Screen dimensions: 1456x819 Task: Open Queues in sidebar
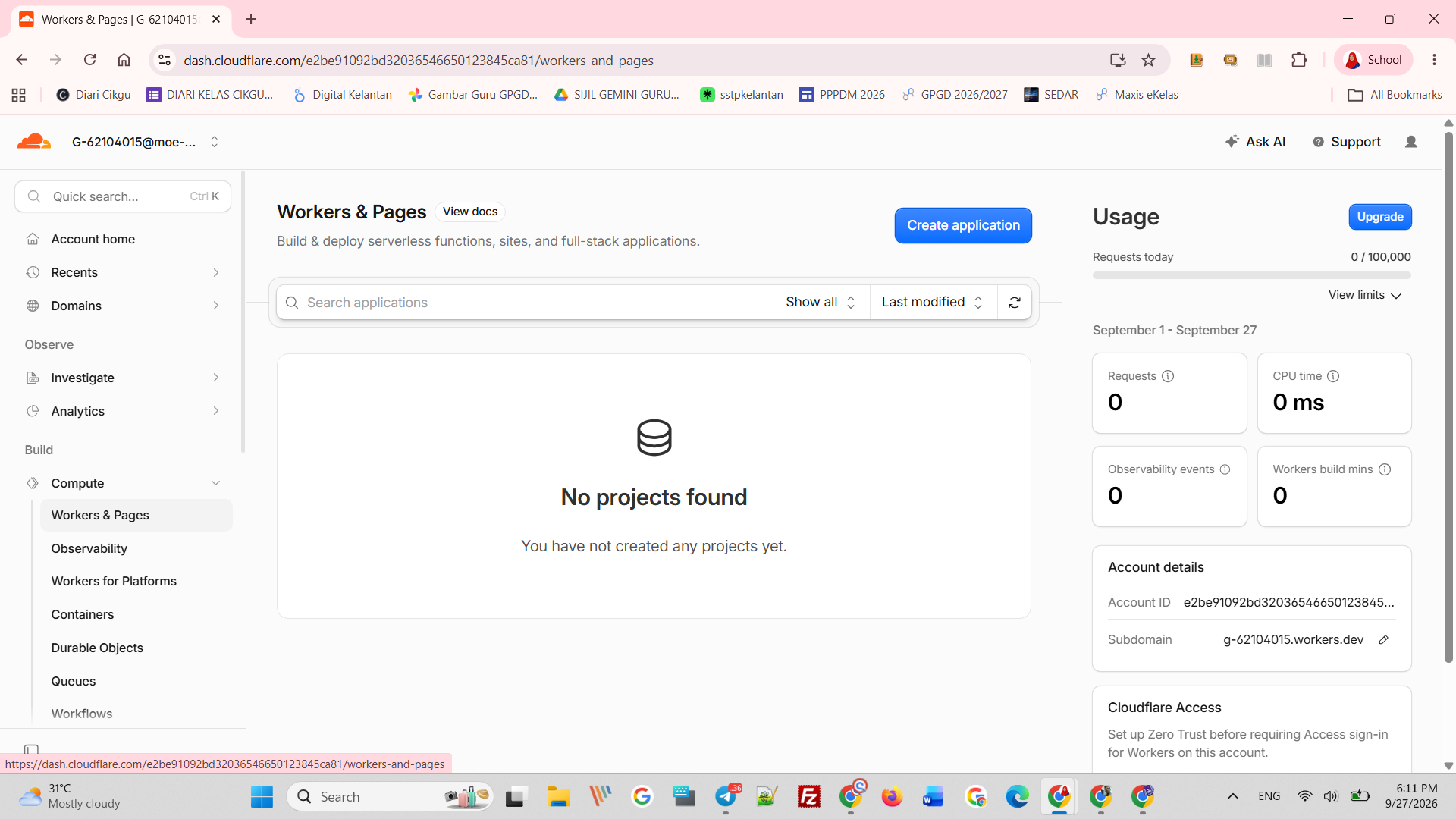point(73,681)
